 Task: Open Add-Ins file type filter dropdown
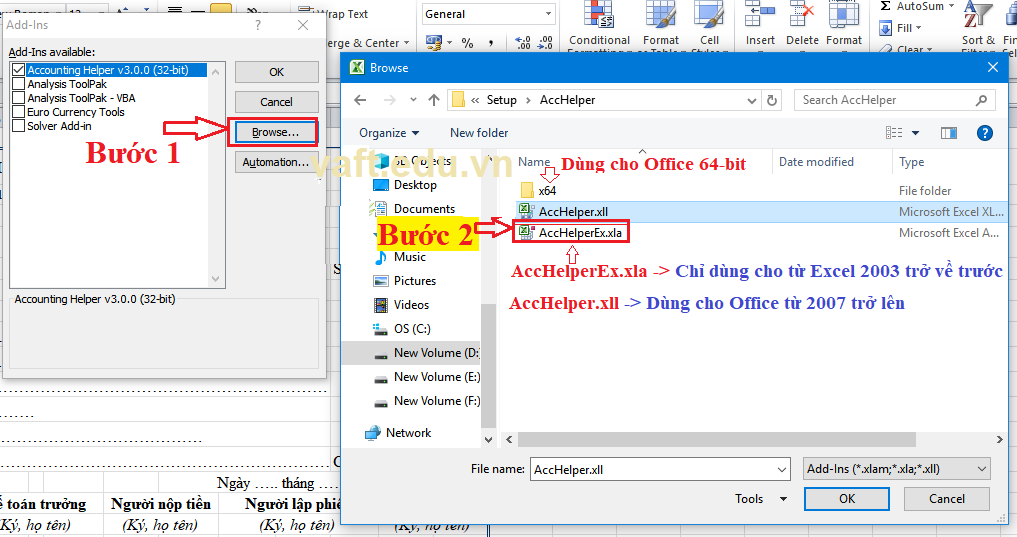point(896,468)
